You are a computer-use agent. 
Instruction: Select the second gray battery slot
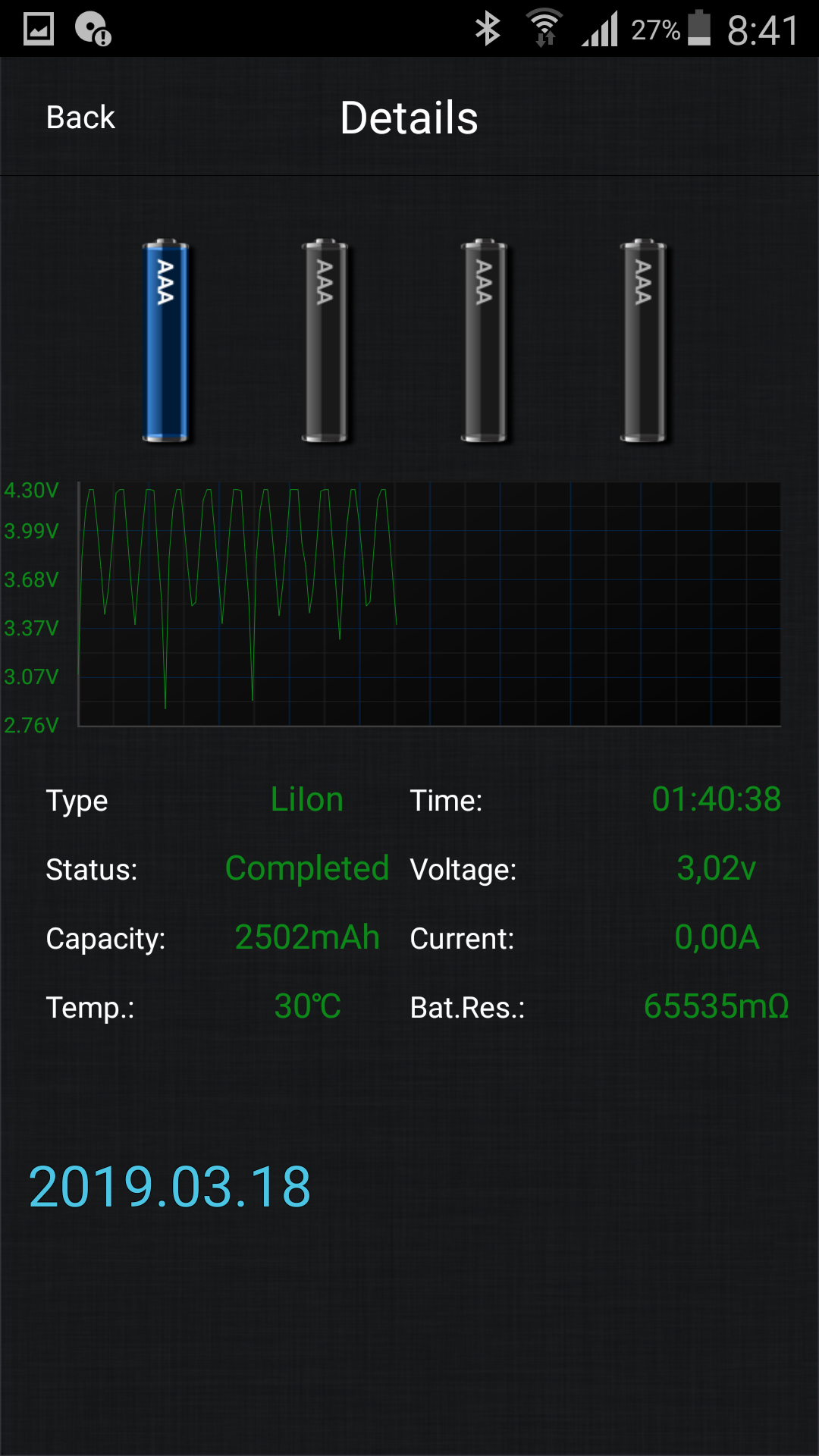[x=325, y=340]
